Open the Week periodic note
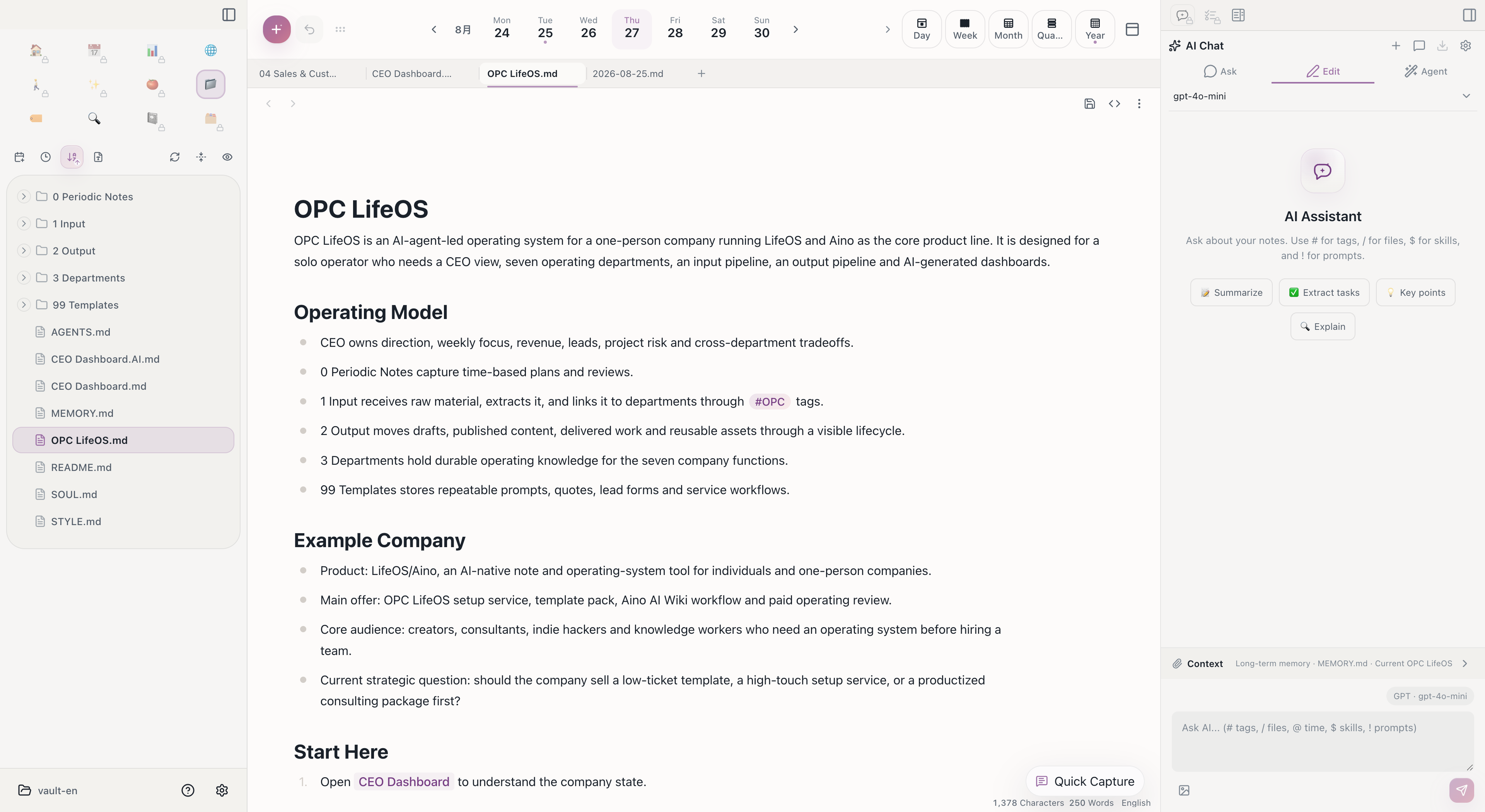Screen dimensions: 1485x812 click(965, 29)
